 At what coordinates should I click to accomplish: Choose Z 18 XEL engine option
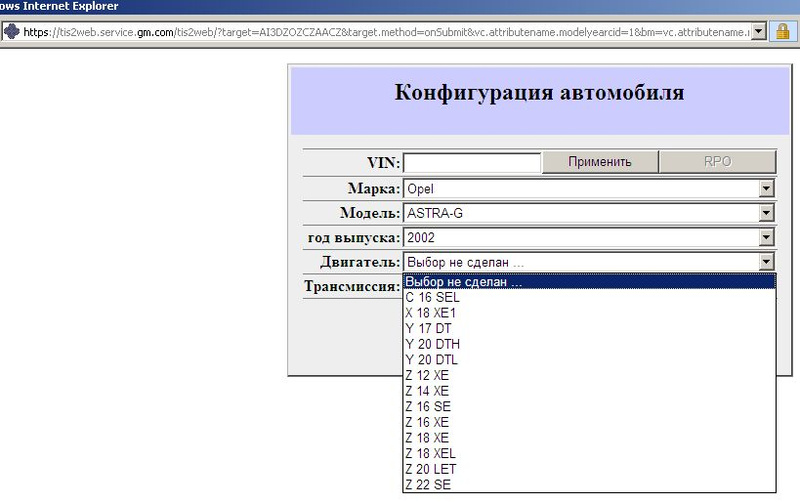589,454
